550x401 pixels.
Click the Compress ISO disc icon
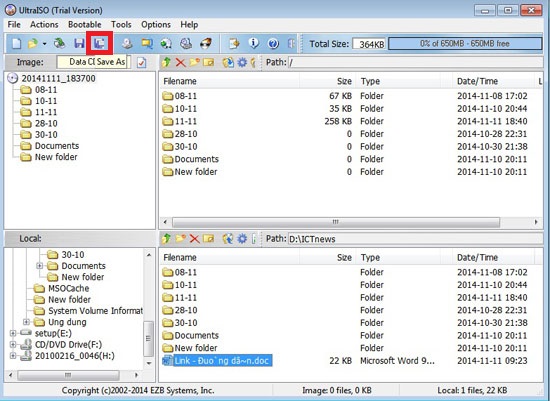click(186, 44)
